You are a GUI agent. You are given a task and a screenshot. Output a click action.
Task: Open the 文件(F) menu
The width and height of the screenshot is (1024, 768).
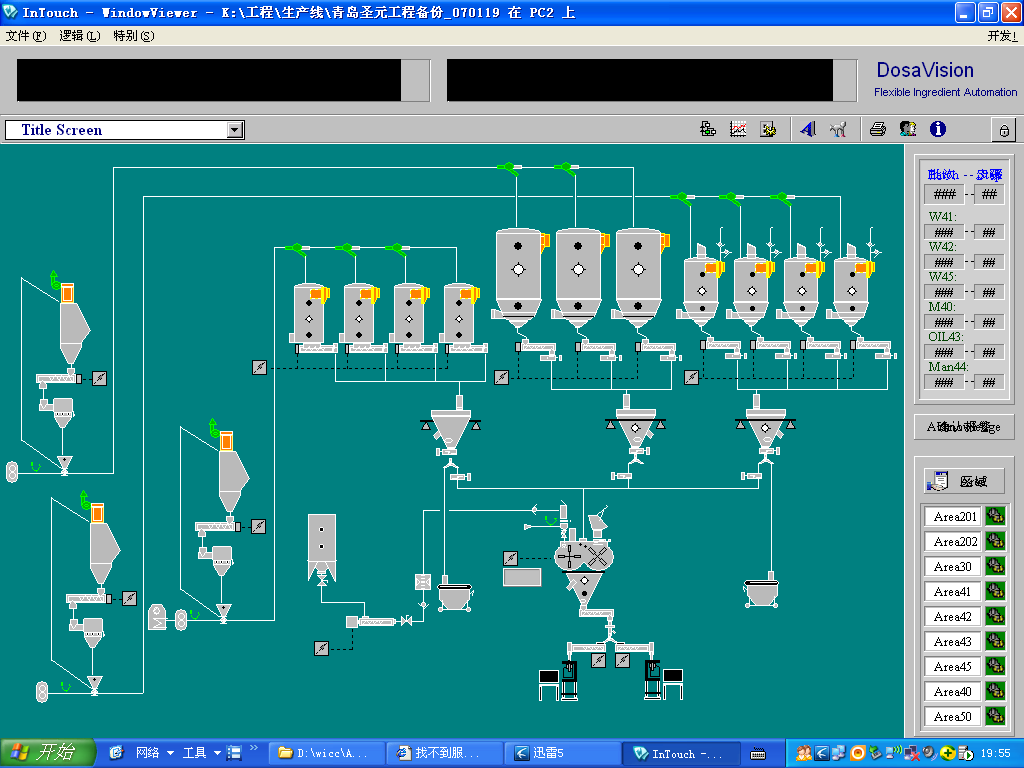(26, 36)
